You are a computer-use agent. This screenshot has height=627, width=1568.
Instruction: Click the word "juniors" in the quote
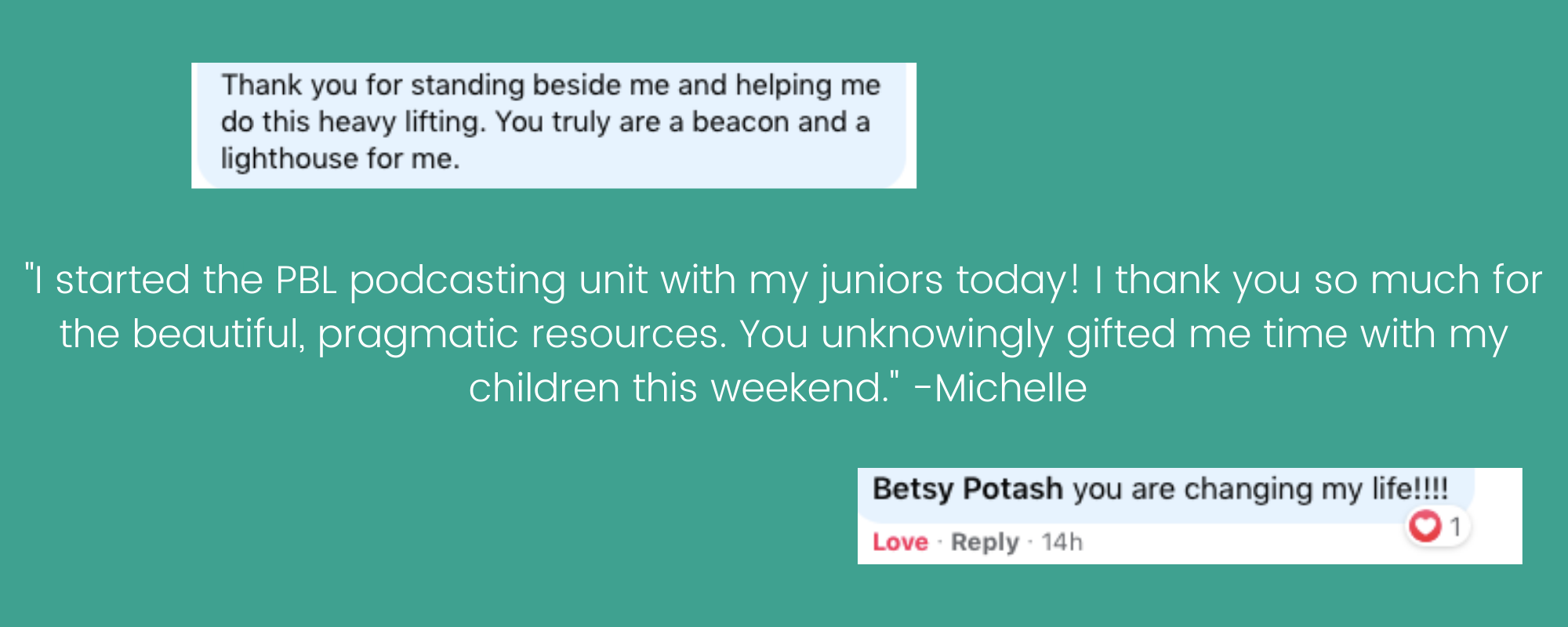(x=881, y=281)
